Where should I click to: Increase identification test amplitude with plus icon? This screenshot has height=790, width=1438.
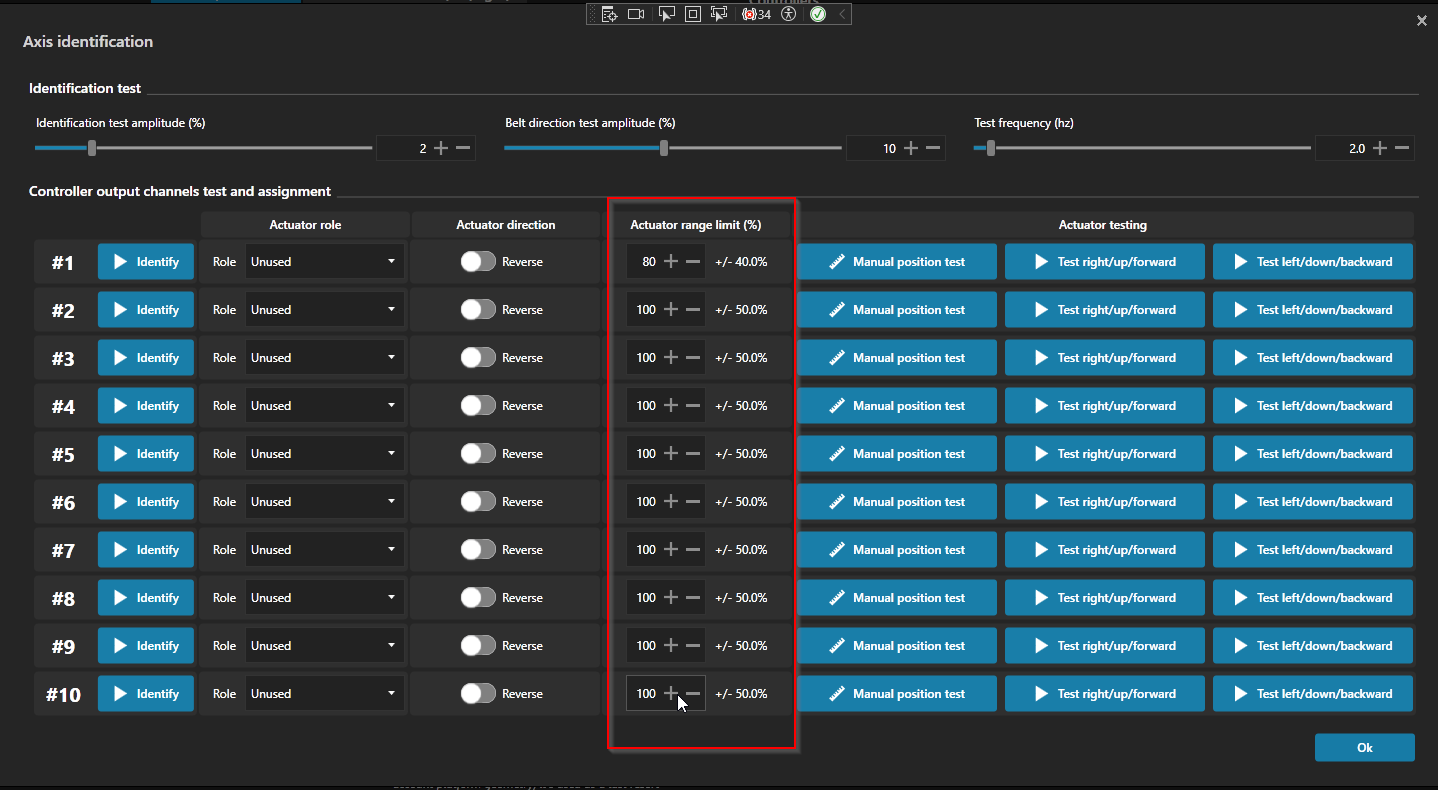coord(441,148)
